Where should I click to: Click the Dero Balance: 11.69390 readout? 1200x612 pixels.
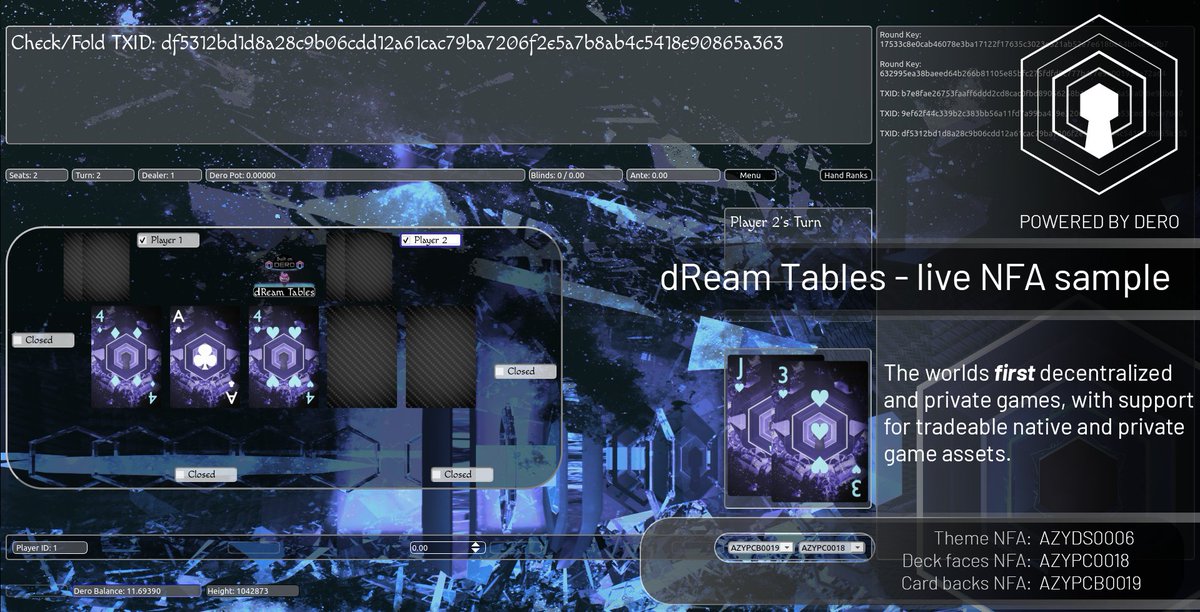pos(136,591)
